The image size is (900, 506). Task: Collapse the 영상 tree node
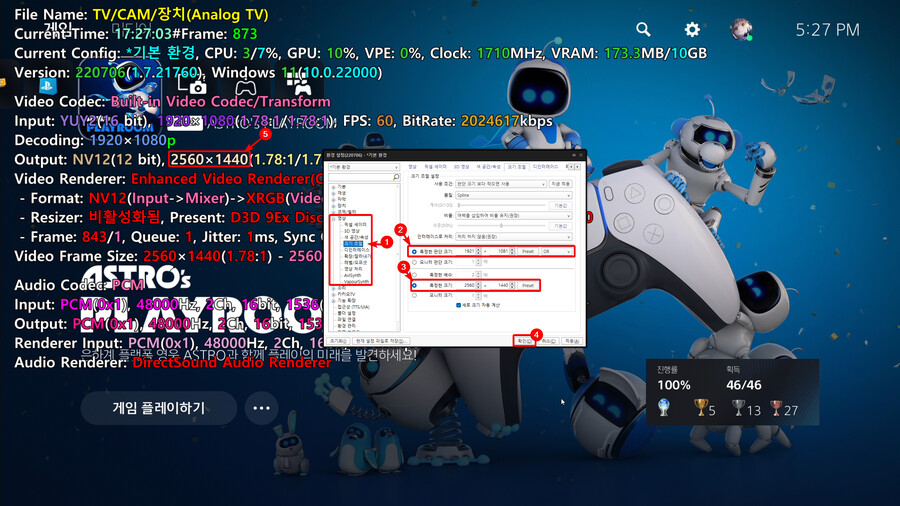pyautogui.click(x=333, y=219)
